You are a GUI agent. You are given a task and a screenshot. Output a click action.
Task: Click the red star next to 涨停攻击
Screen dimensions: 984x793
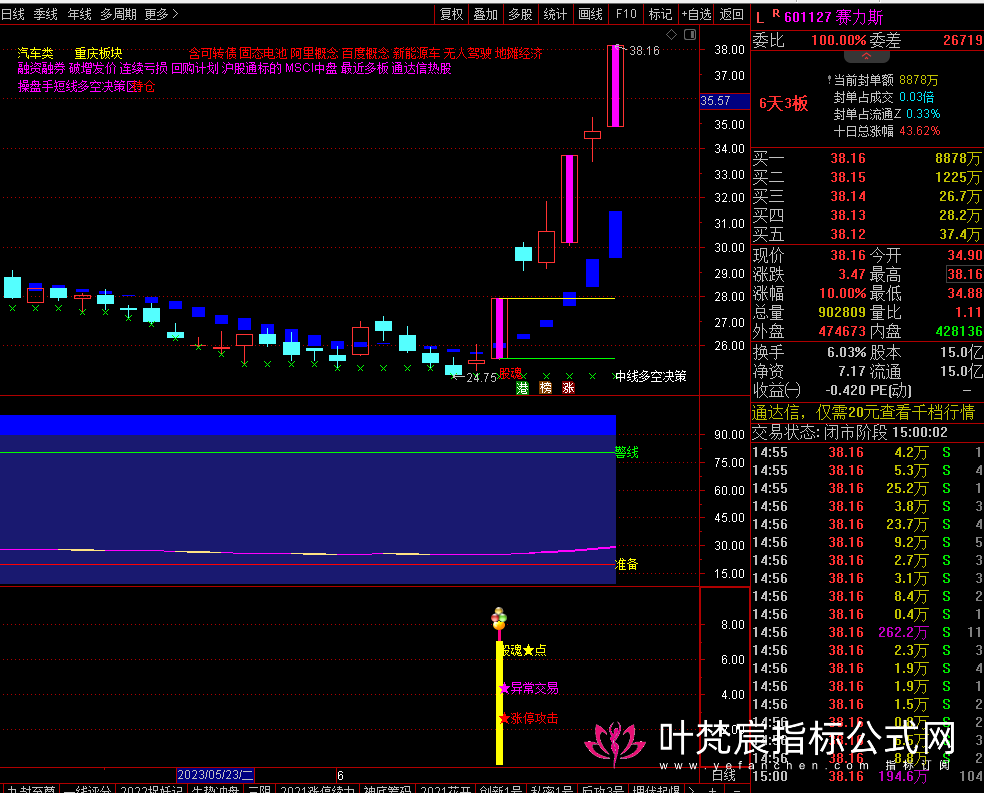point(504,718)
